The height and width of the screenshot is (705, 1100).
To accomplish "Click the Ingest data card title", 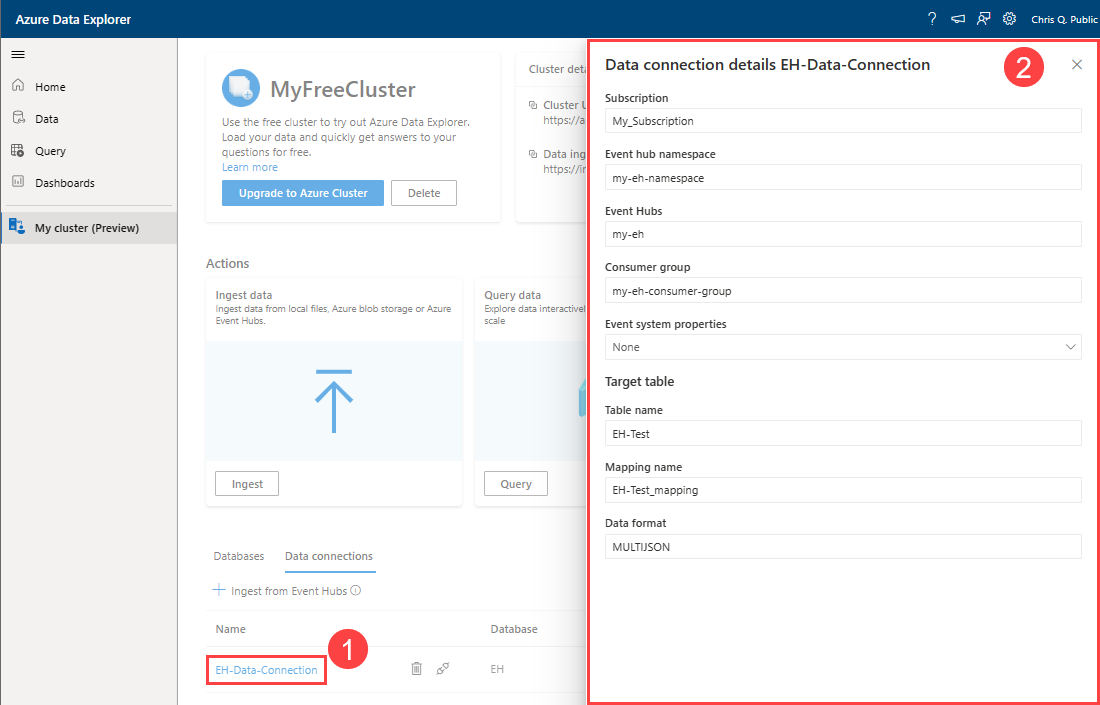I will tap(243, 295).
